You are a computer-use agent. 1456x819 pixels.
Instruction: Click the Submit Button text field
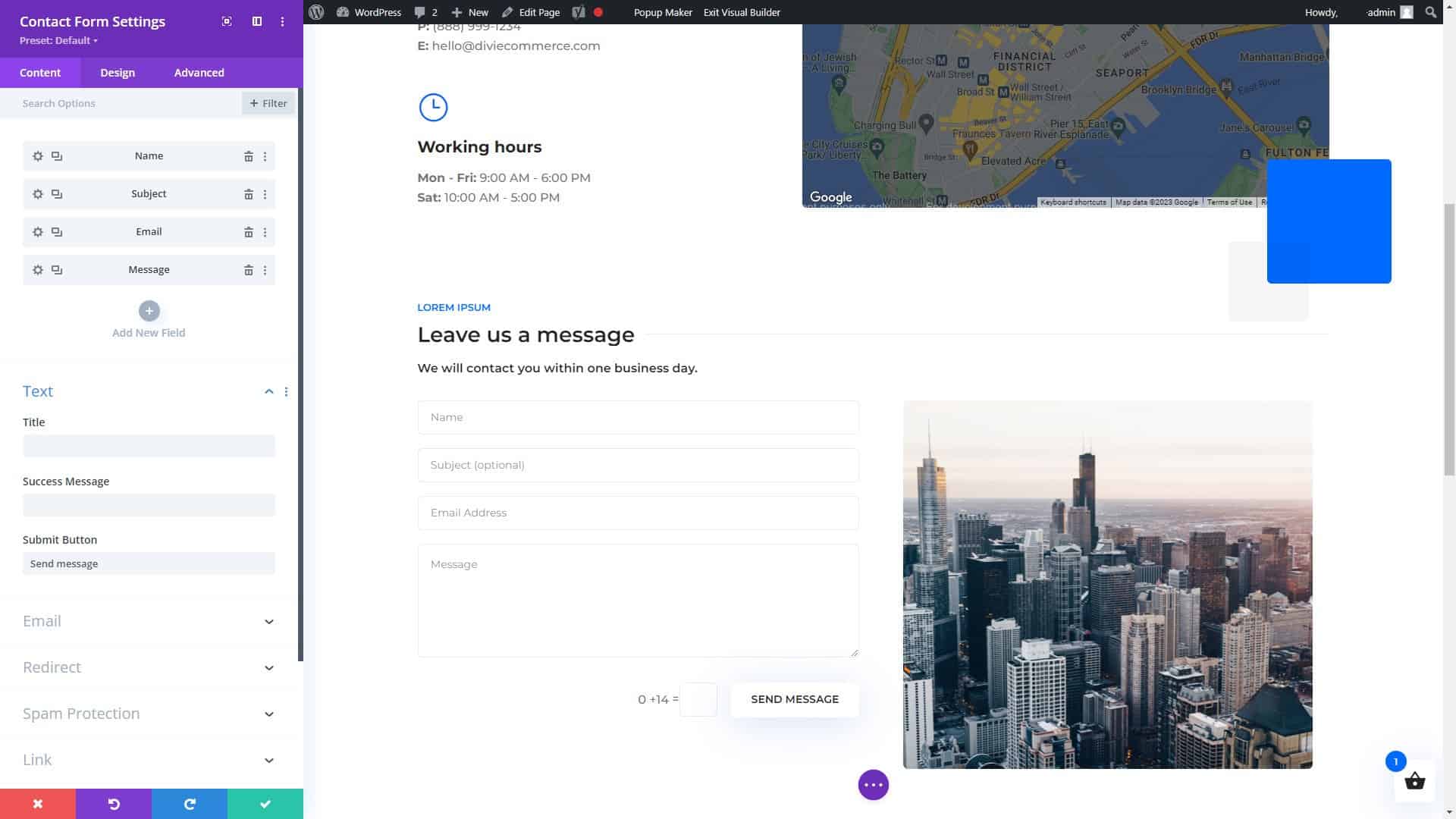(x=149, y=563)
